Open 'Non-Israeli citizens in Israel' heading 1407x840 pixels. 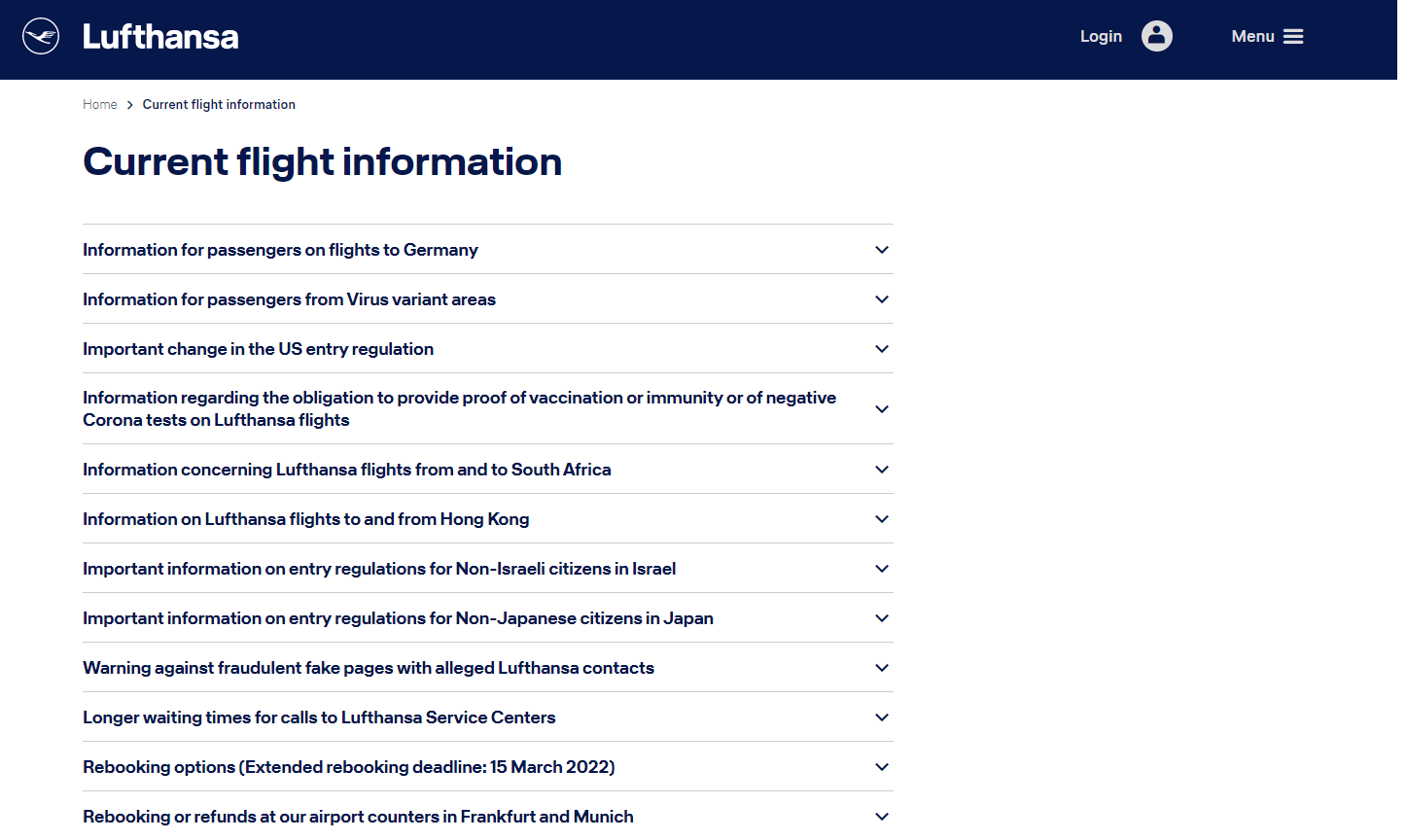tap(379, 569)
